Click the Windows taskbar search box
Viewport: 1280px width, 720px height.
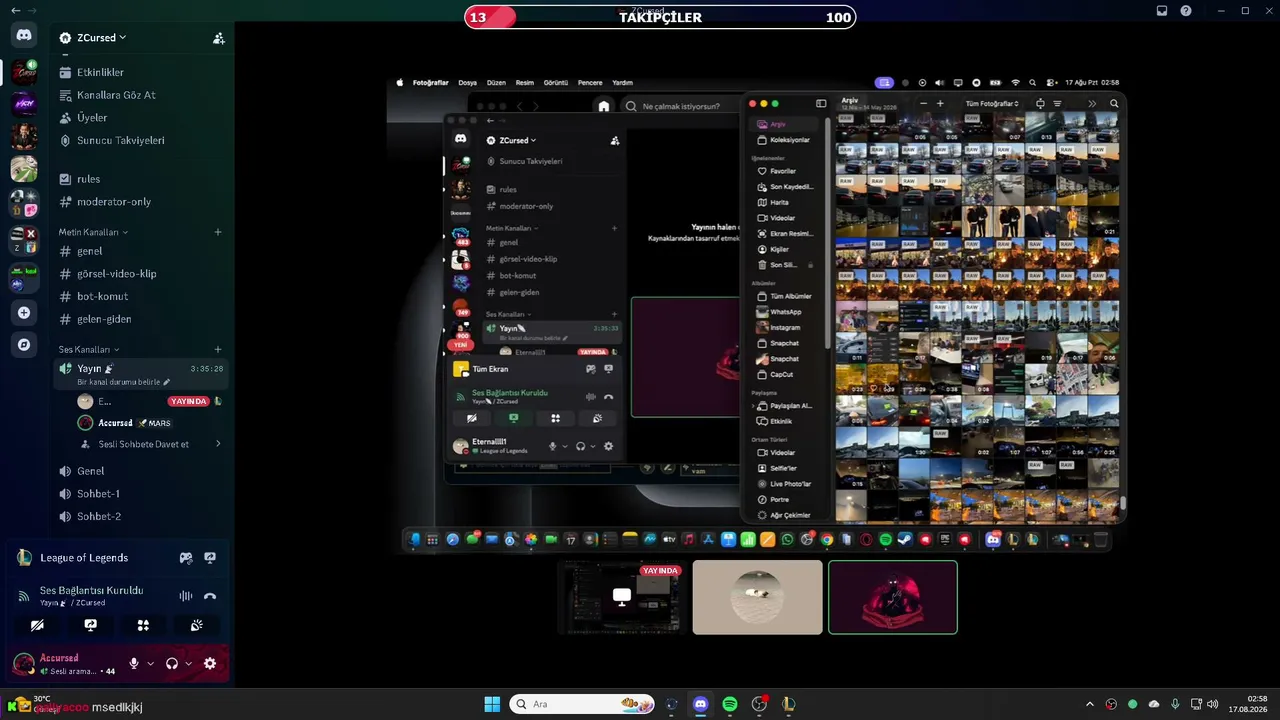pos(583,704)
